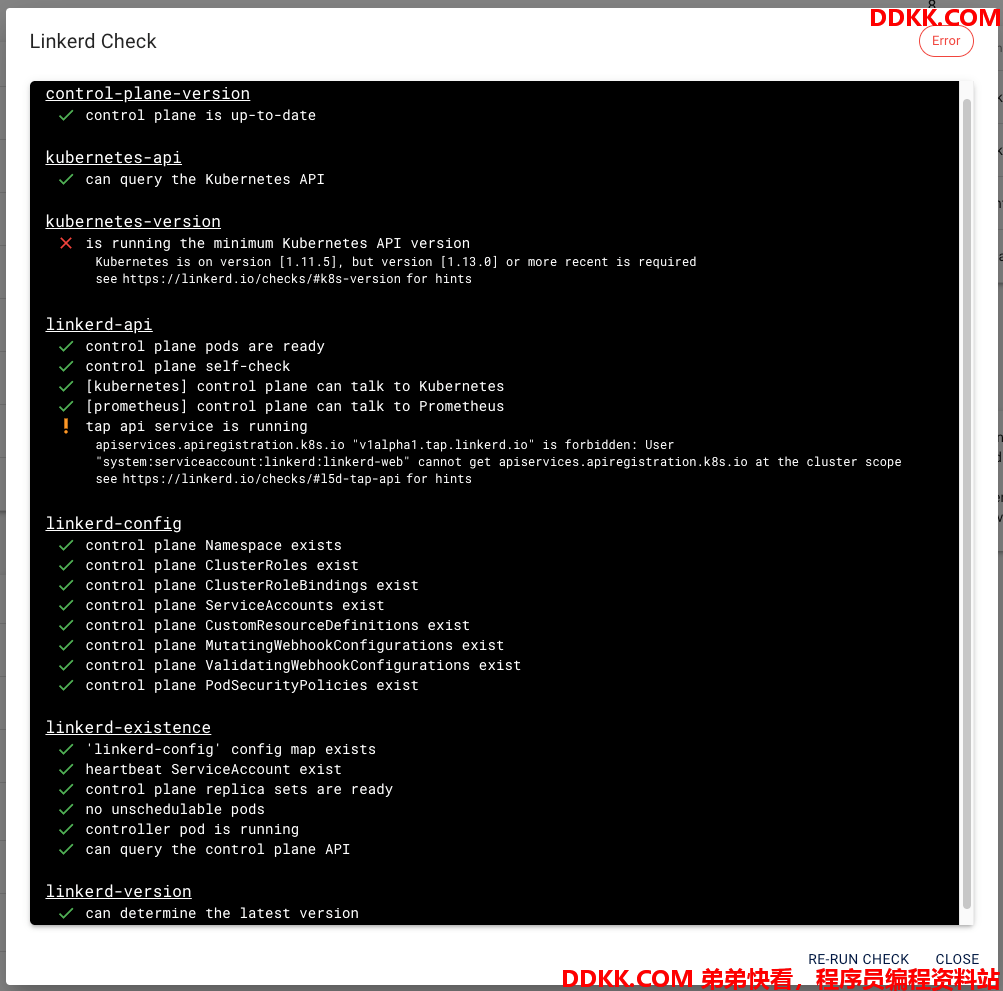The image size is (1003, 991).
Task: Click the text 'no unschedulable pods'
Action: coord(175,809)
